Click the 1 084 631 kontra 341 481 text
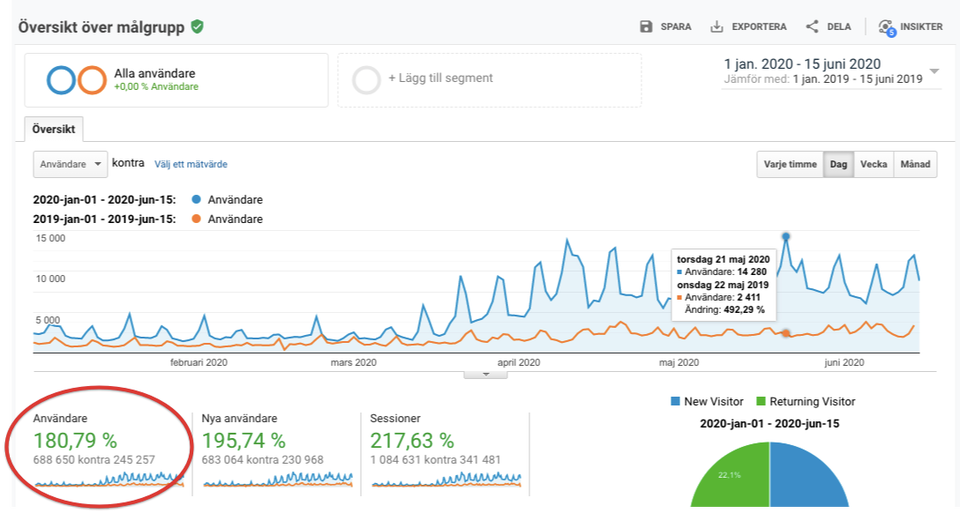Screen dimensions: 960x513 [x=435, y=460]
